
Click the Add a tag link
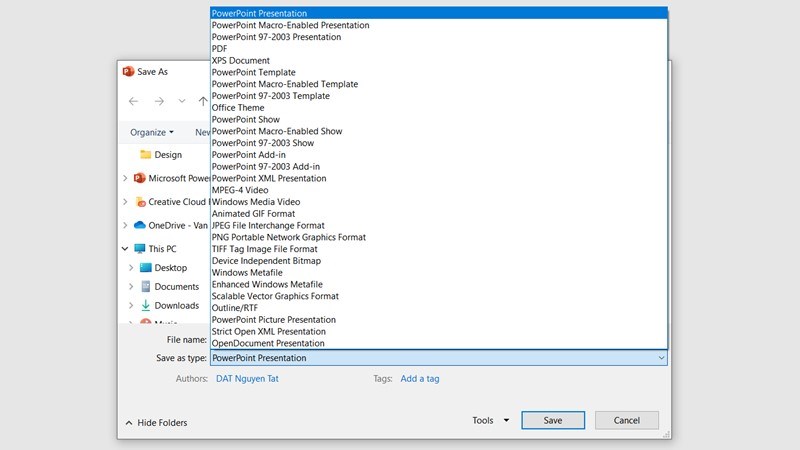click(419, 379)
